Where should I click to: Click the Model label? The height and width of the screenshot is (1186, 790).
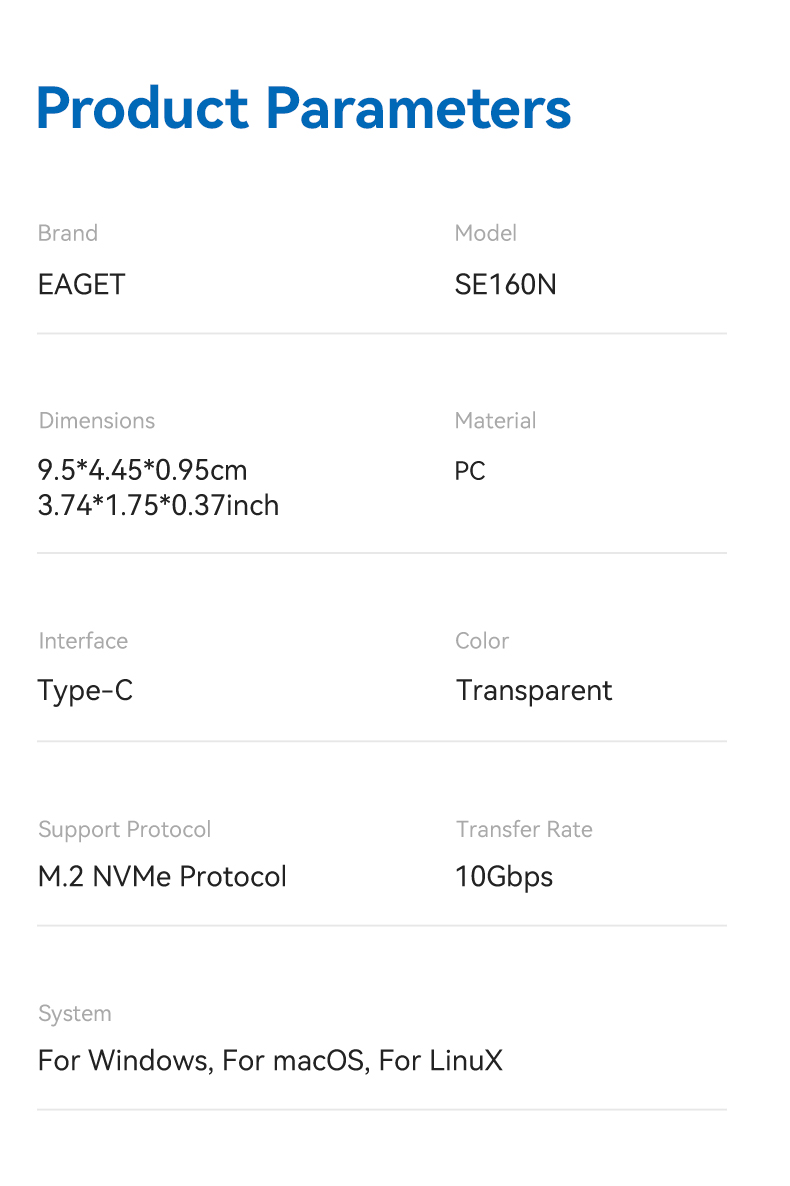[486, 233]
